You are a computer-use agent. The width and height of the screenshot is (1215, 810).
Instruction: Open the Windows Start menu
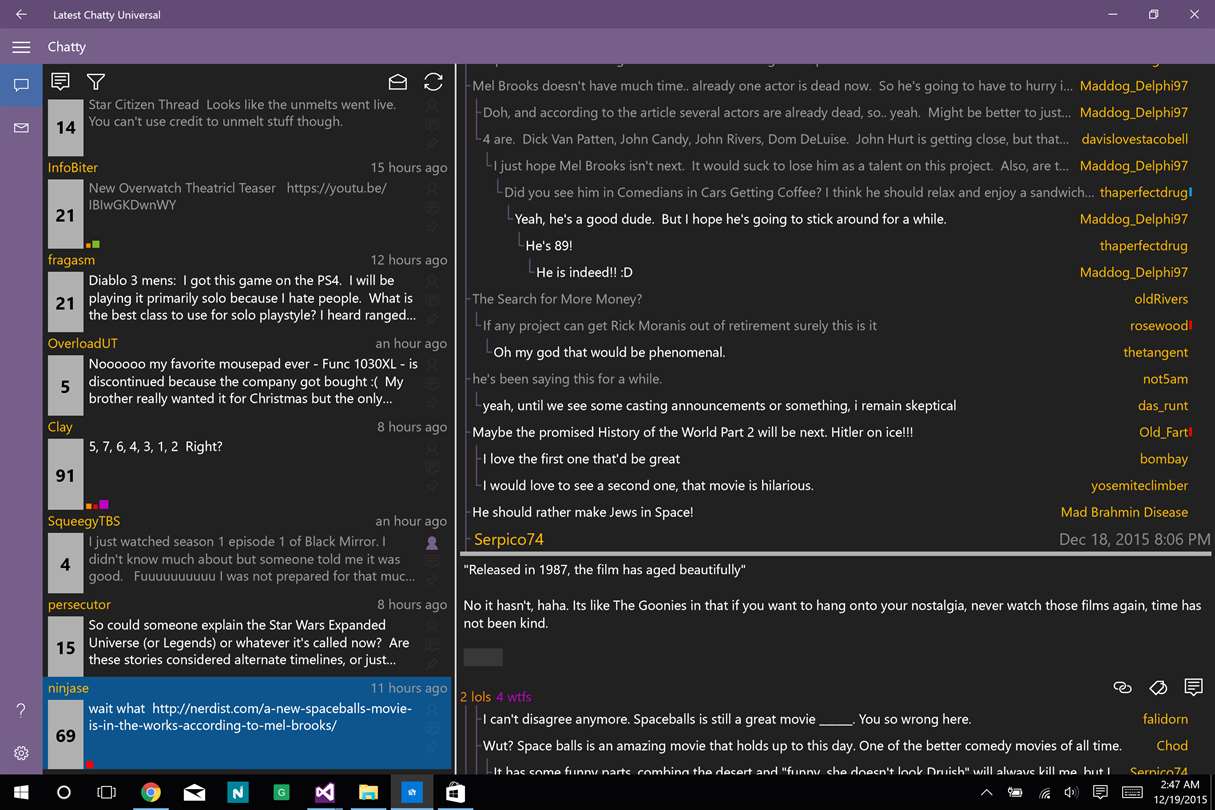[x=21, y=792]
